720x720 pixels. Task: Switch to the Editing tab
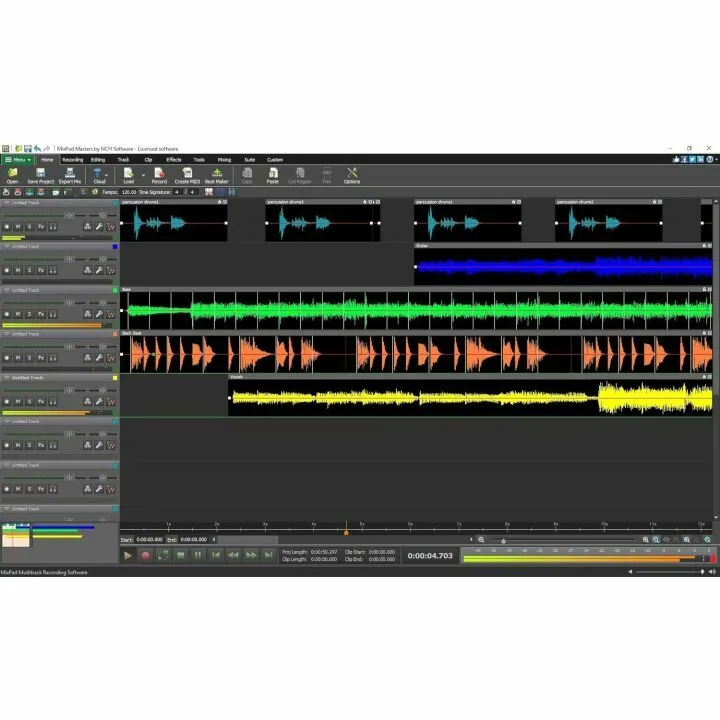(x=98, y=160)
